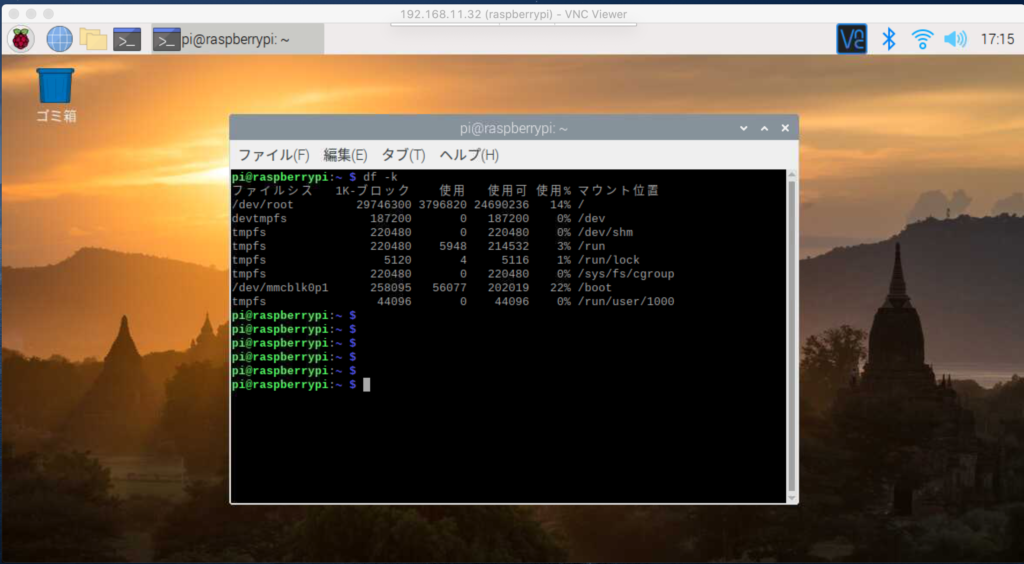Launch the web browser globe icon
Viewport: 1024px width, 564px height.
click(59, 39)
